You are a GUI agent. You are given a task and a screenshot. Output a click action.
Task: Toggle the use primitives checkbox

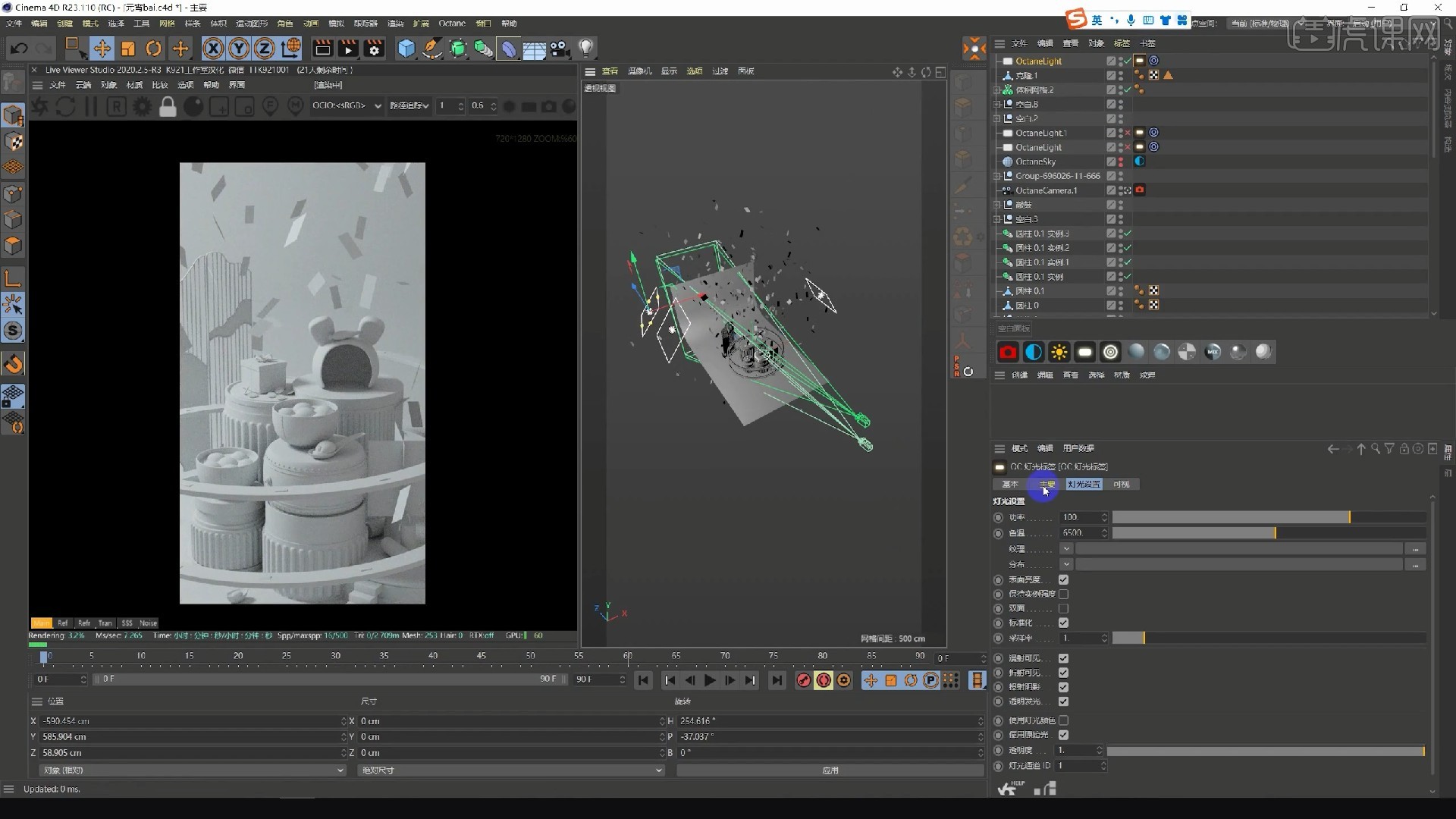pyautogui.click(x=1063, y=735)
